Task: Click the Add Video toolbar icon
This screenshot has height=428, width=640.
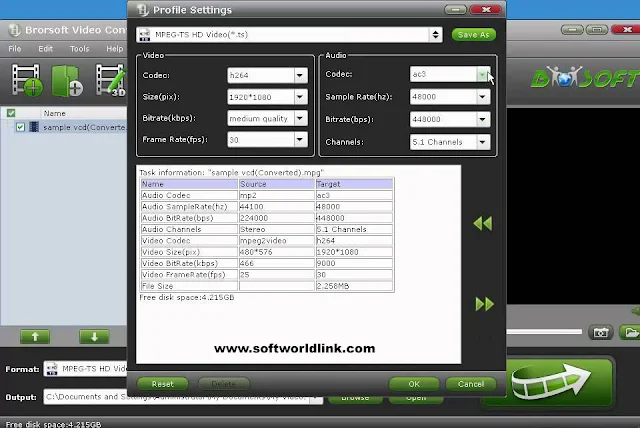Action: [x=27, y=80]
